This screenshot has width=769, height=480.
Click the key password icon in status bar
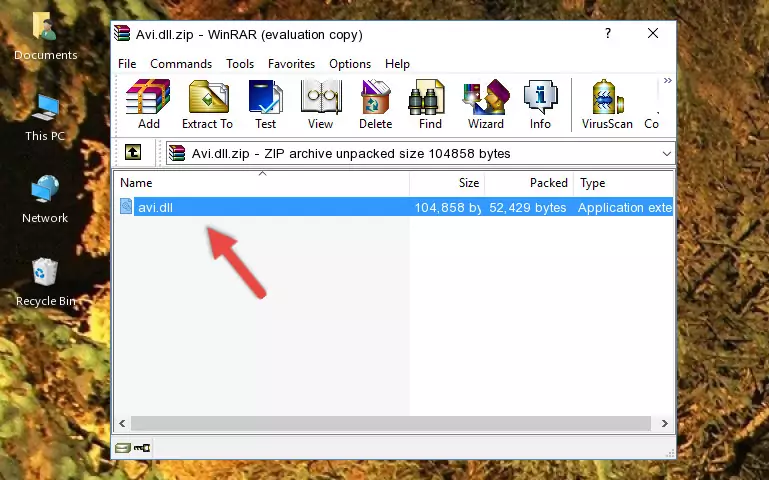coord(142,447)
